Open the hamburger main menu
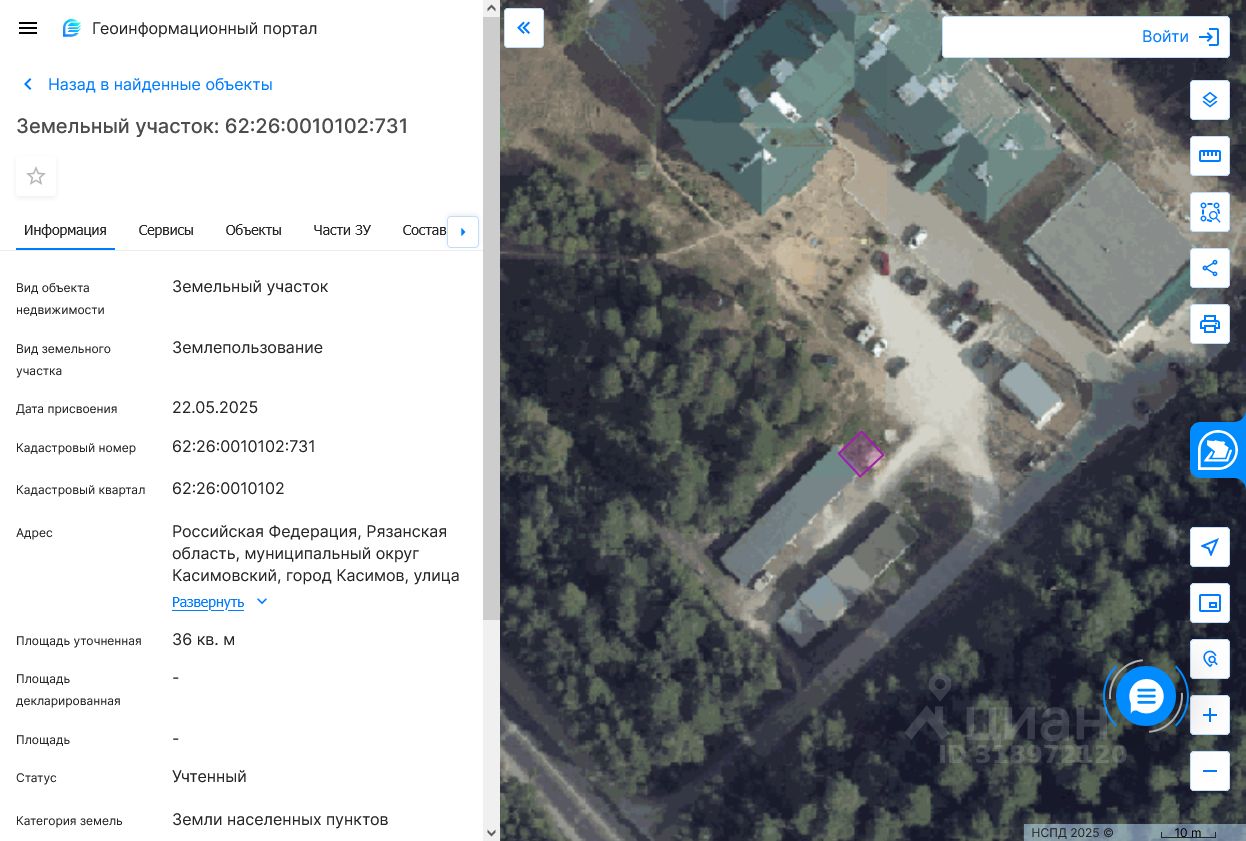1246x841 pixels. [28, 28]
